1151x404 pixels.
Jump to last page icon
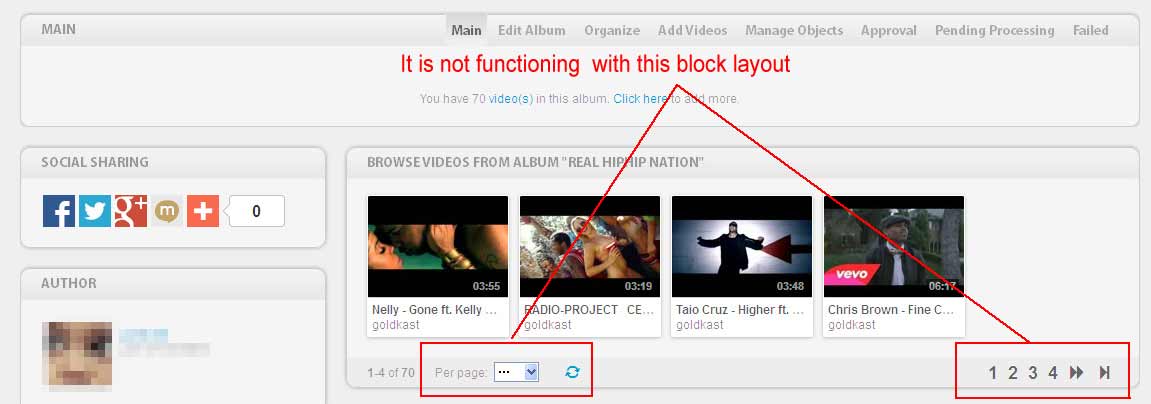1104,372
